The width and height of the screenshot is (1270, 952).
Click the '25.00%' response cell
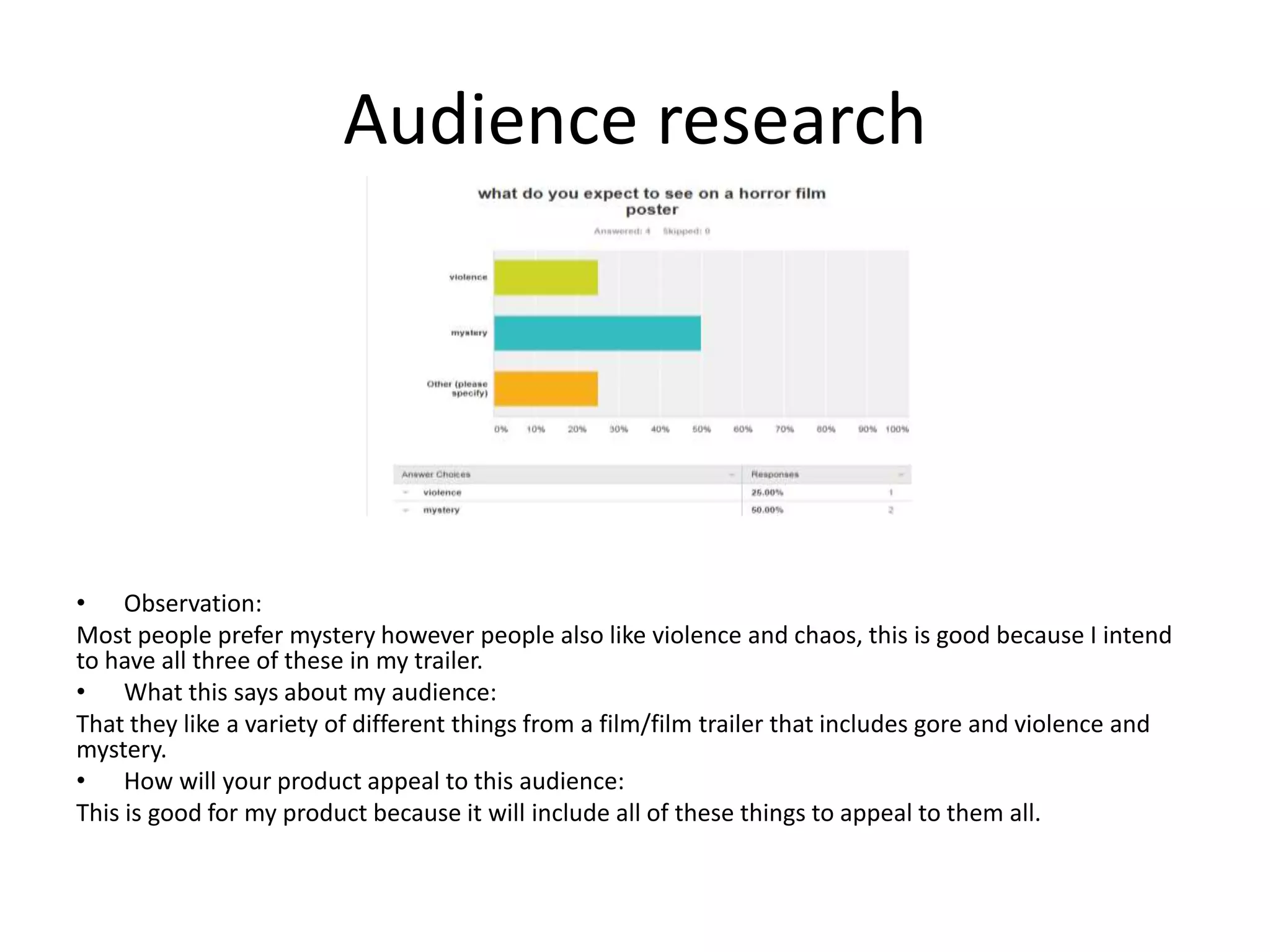pos(767,493)
